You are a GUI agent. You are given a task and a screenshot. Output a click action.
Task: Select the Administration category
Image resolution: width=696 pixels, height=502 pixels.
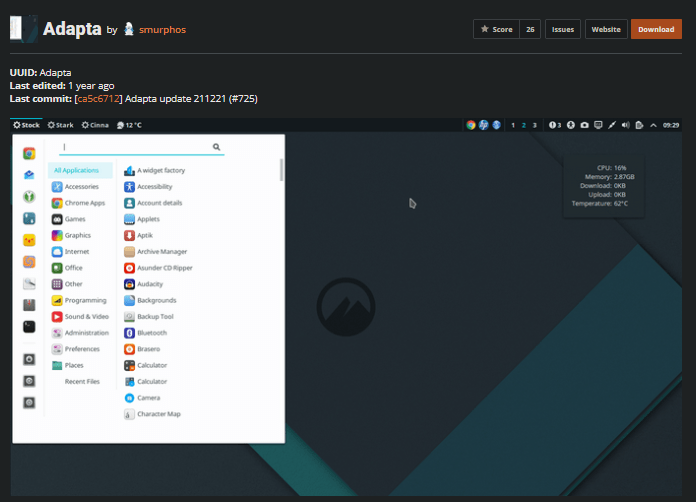pyautogui.click(x=80, y=333)
